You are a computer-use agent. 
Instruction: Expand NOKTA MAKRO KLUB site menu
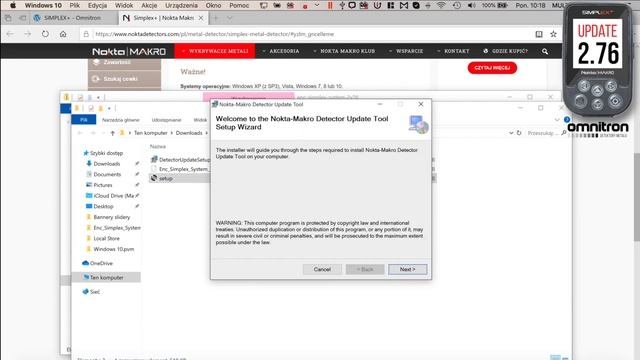(x=344, y=51)
